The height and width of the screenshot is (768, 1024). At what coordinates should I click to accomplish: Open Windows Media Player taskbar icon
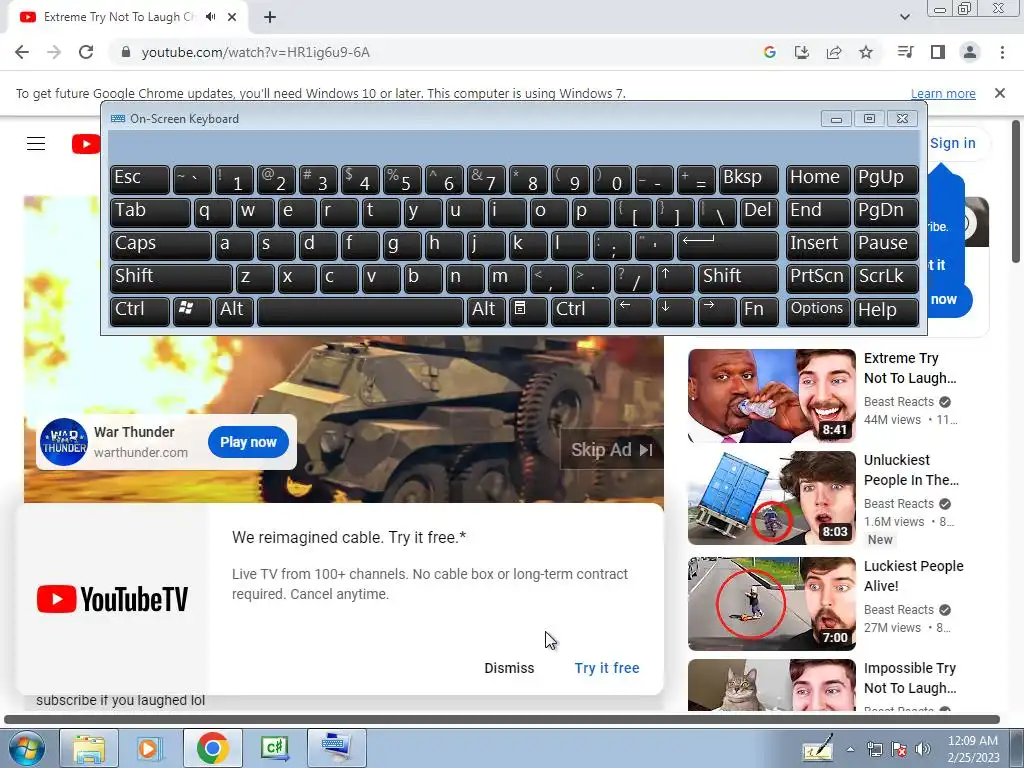(x=150, y=748)
